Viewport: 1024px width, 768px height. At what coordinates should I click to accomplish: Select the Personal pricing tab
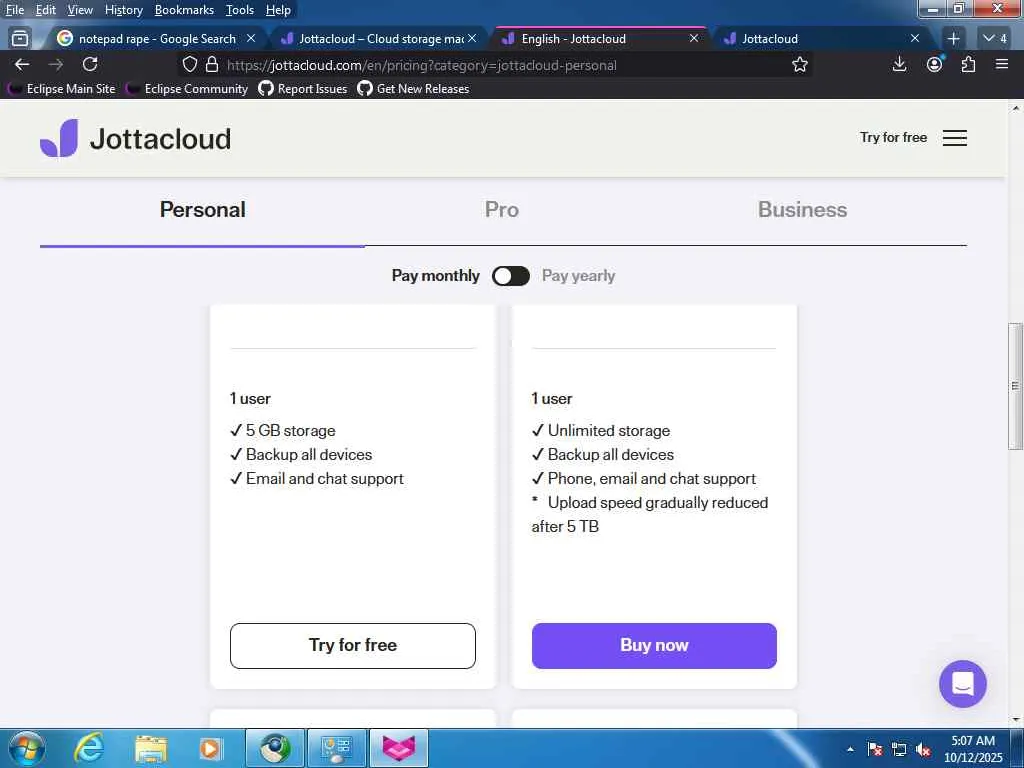pos(202,210)
